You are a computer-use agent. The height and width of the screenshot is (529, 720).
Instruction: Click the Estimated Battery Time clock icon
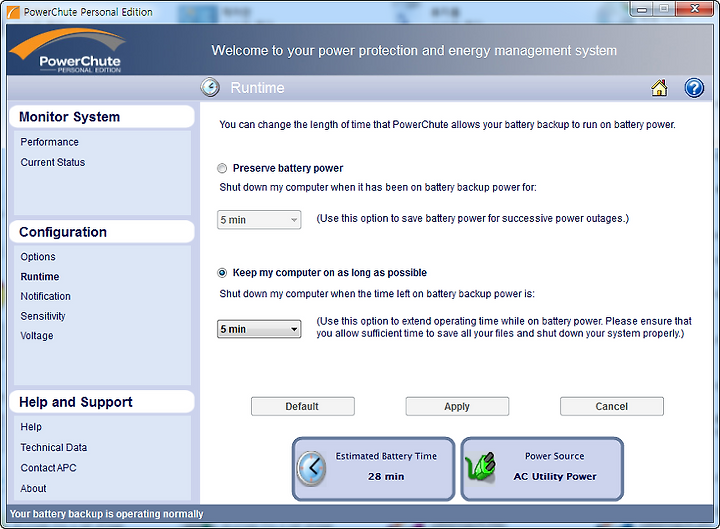311,468
